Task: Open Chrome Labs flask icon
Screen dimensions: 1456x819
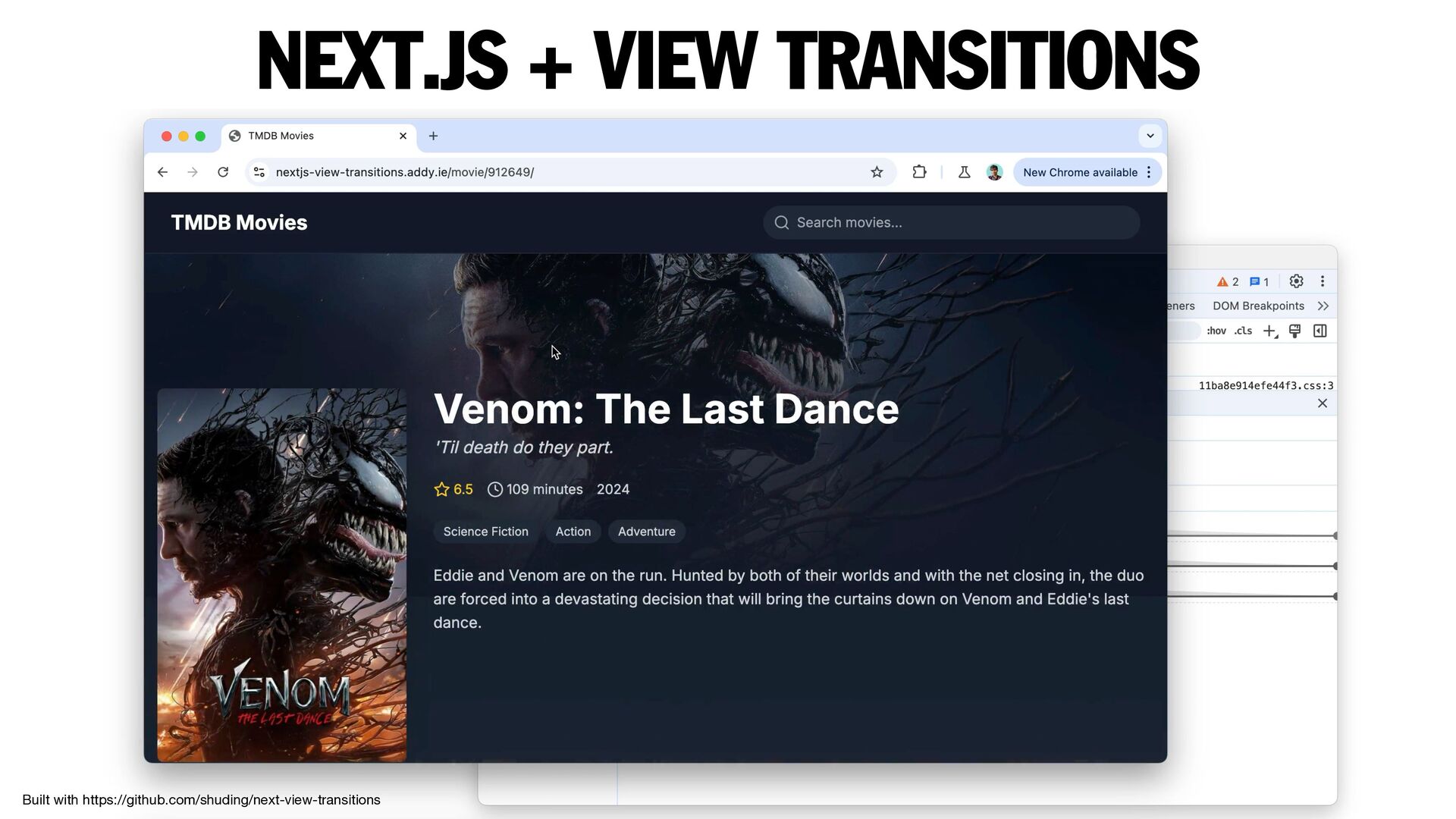Action: 964,172
